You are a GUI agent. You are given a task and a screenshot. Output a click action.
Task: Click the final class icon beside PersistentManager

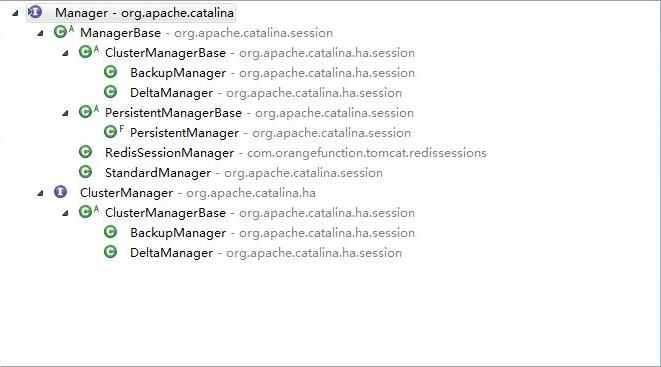pos(111,131)
